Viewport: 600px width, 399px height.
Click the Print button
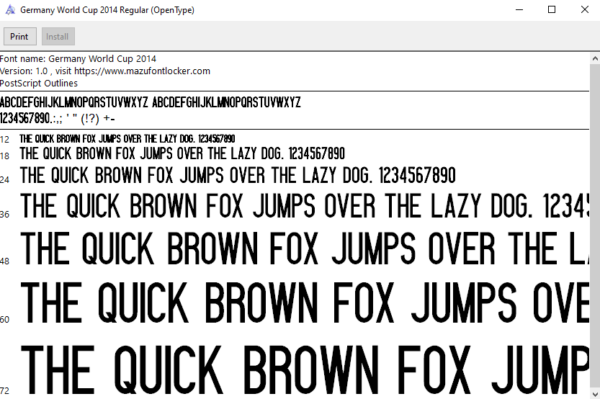pos(20,36)
